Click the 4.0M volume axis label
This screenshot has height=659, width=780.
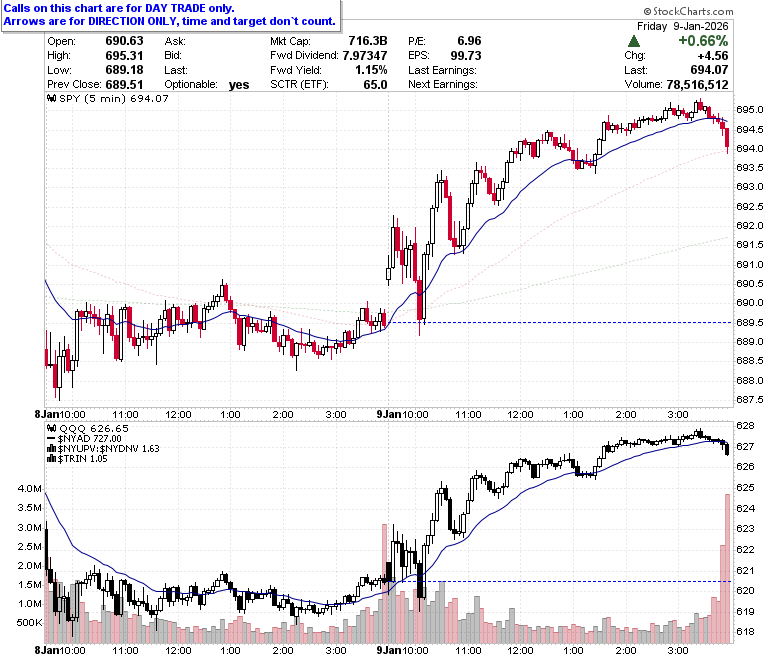click(29, 488)
